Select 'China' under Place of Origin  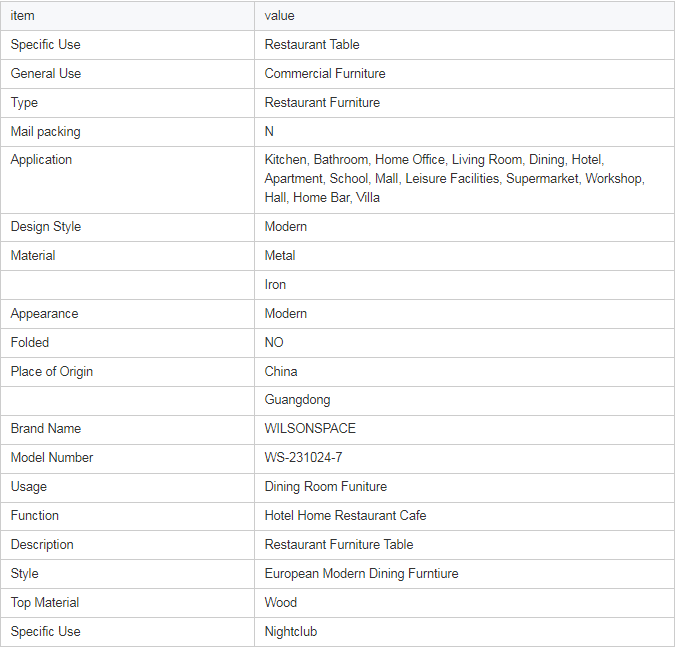(281, 371)
